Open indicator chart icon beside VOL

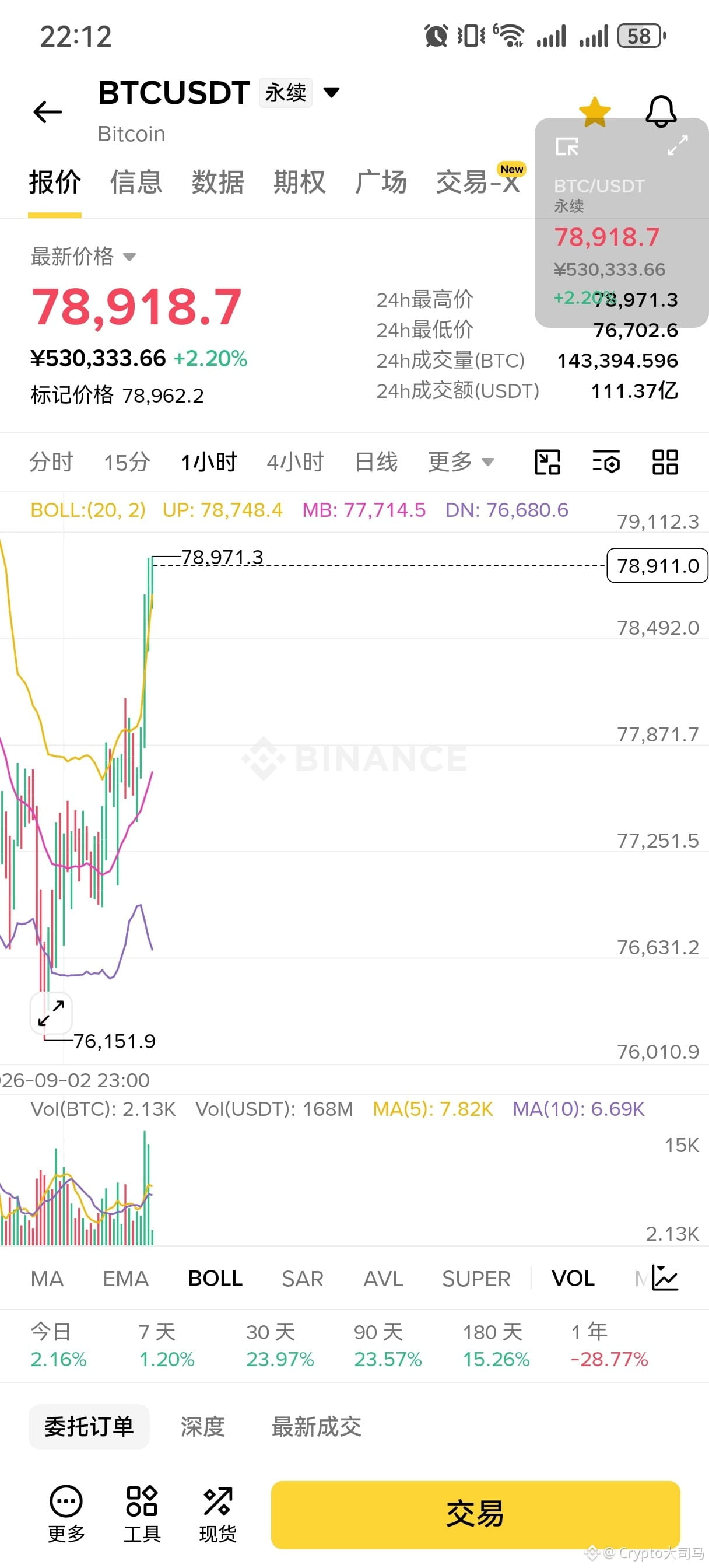tap(665, 1277)
